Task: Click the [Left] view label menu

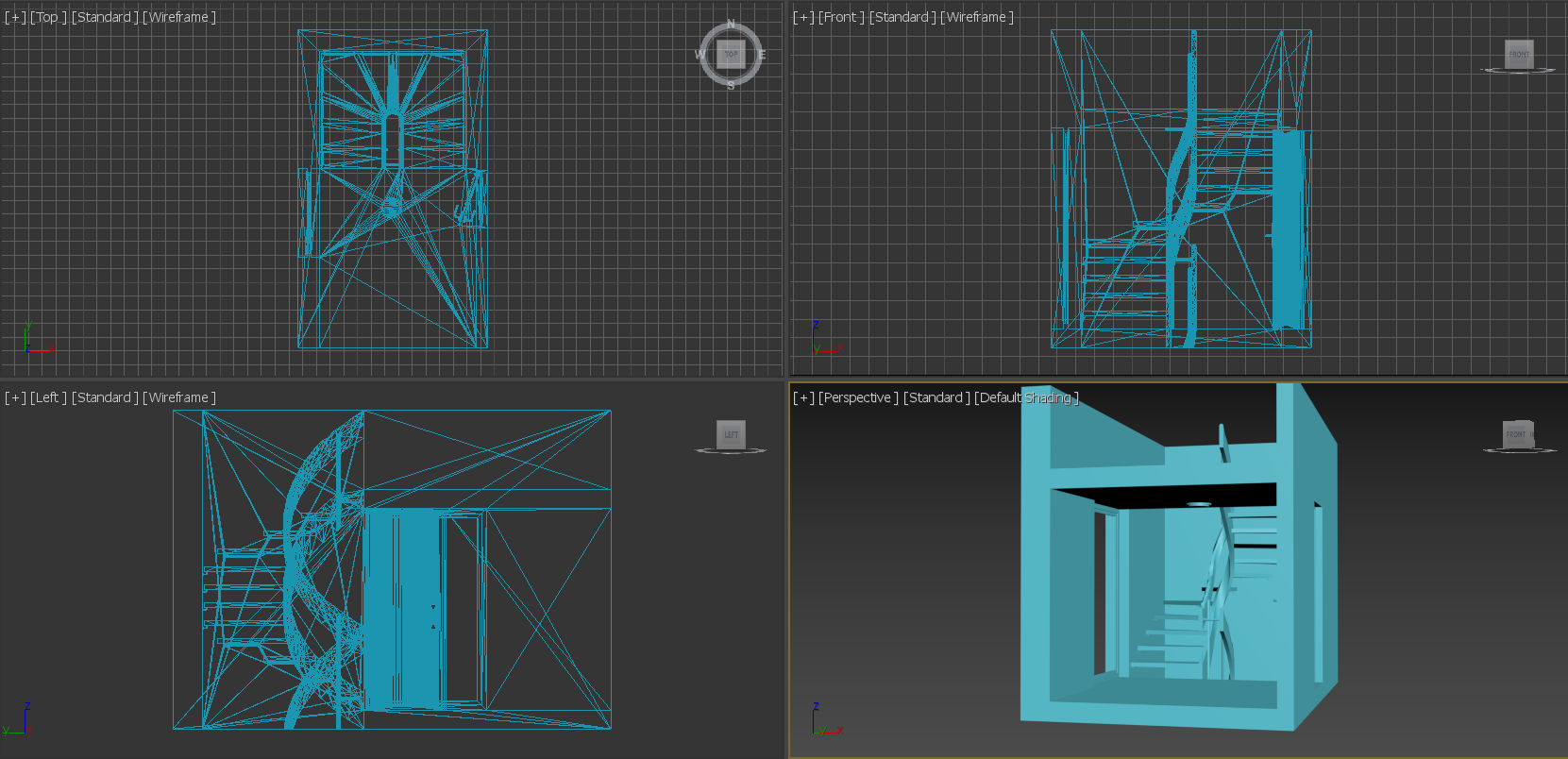Action: point(48,397)
